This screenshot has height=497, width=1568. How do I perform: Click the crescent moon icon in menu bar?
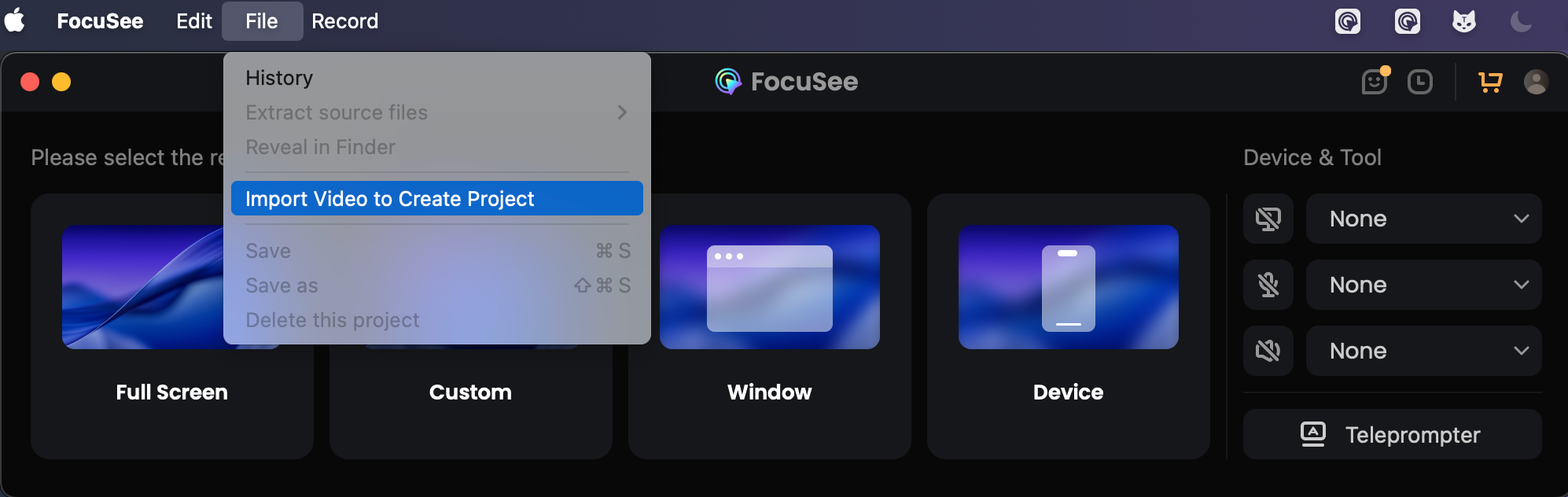(1521, 21)
